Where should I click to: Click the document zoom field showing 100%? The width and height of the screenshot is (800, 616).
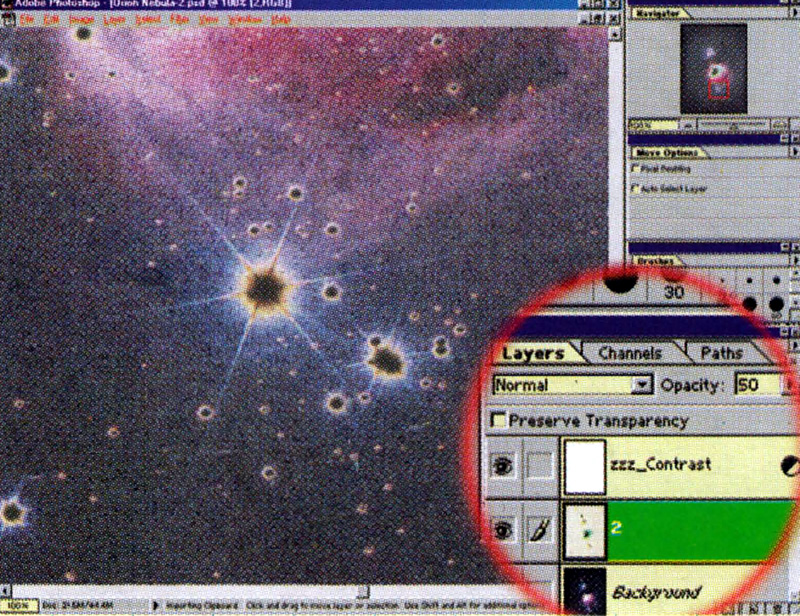(19, 606)
